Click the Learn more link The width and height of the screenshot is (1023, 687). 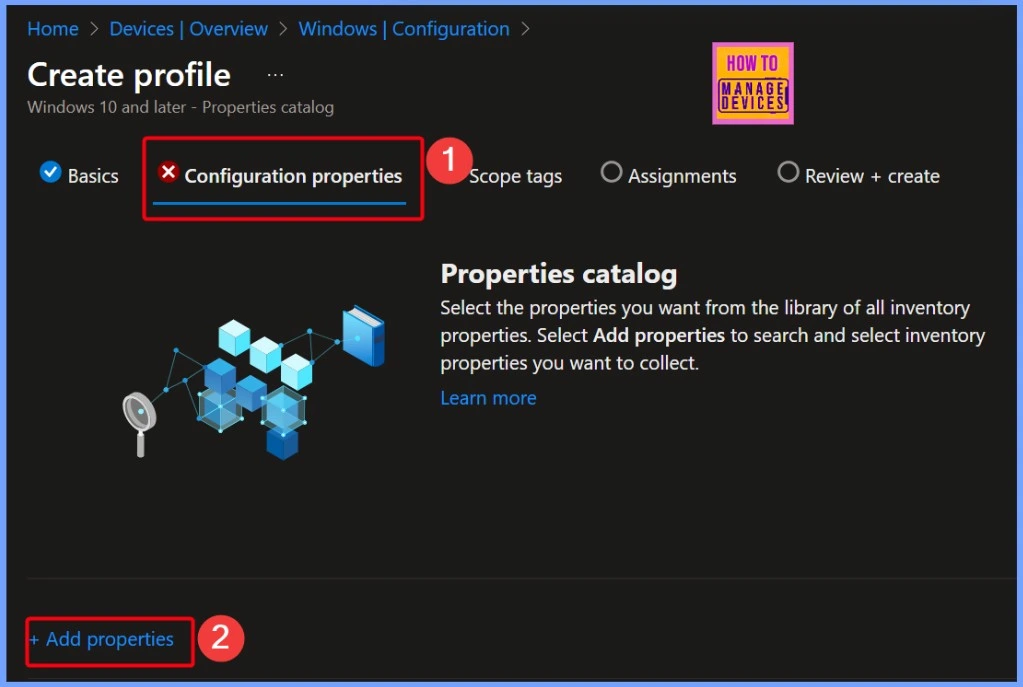488,398
